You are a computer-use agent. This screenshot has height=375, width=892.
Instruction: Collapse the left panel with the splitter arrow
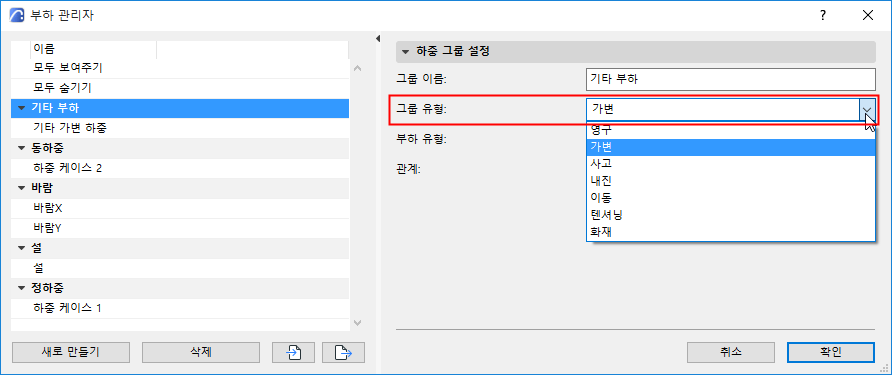pyautogui.click(x=378, y=39)
